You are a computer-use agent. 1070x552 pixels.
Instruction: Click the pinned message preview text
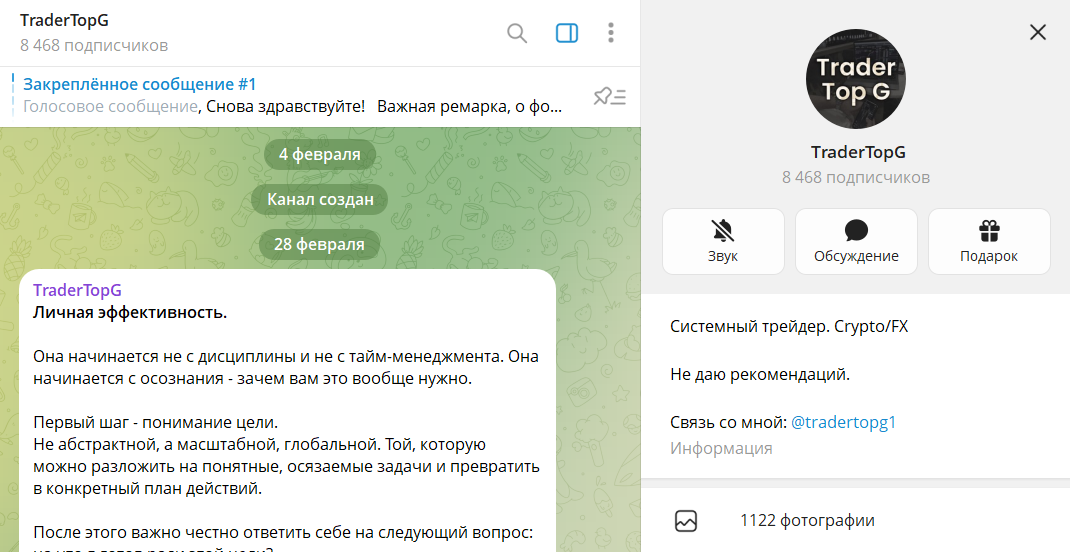[x=292, y=106]
